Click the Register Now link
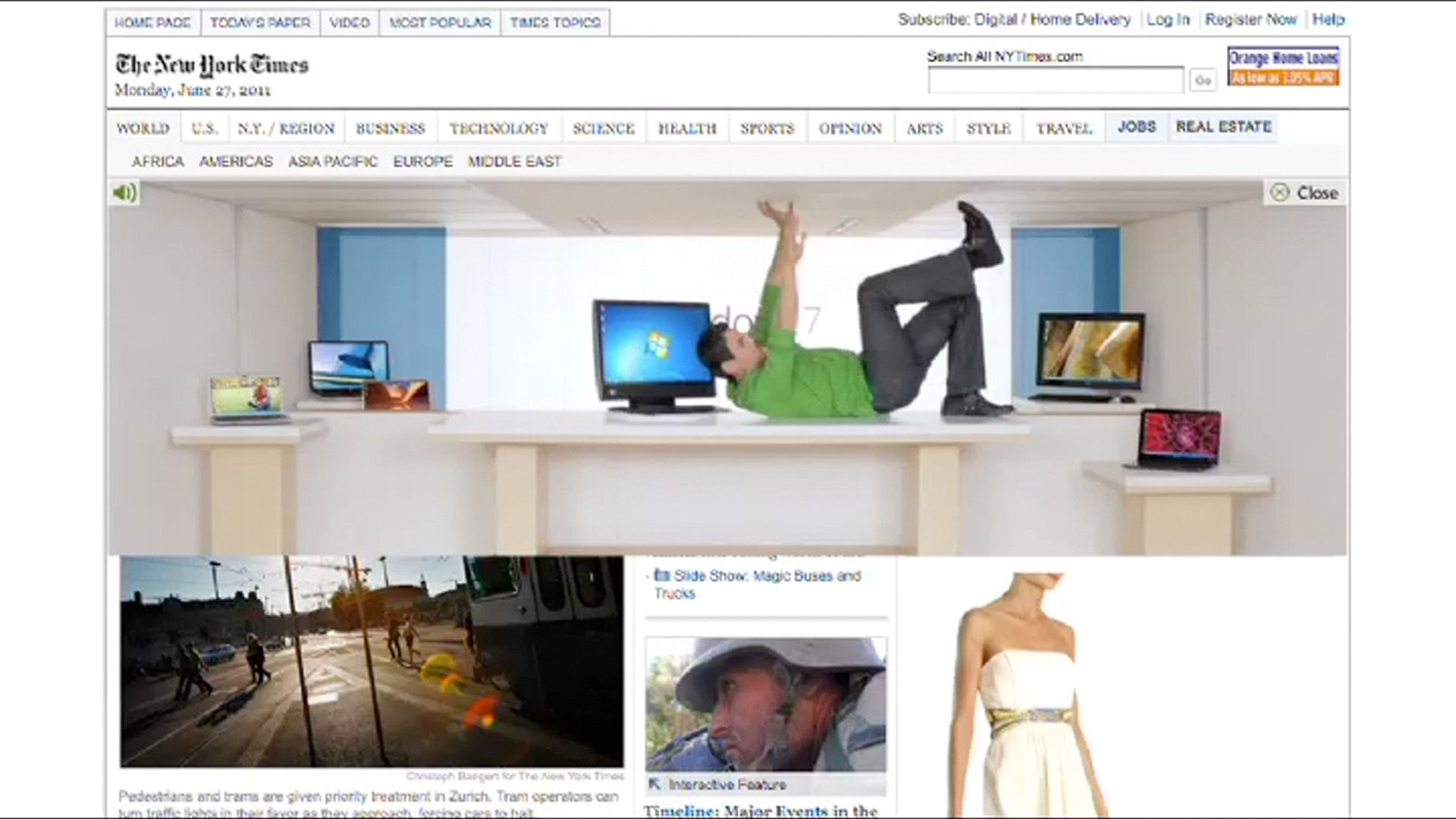The image size is (1456, 819). pyautogui.click(x=1250, y=20)
